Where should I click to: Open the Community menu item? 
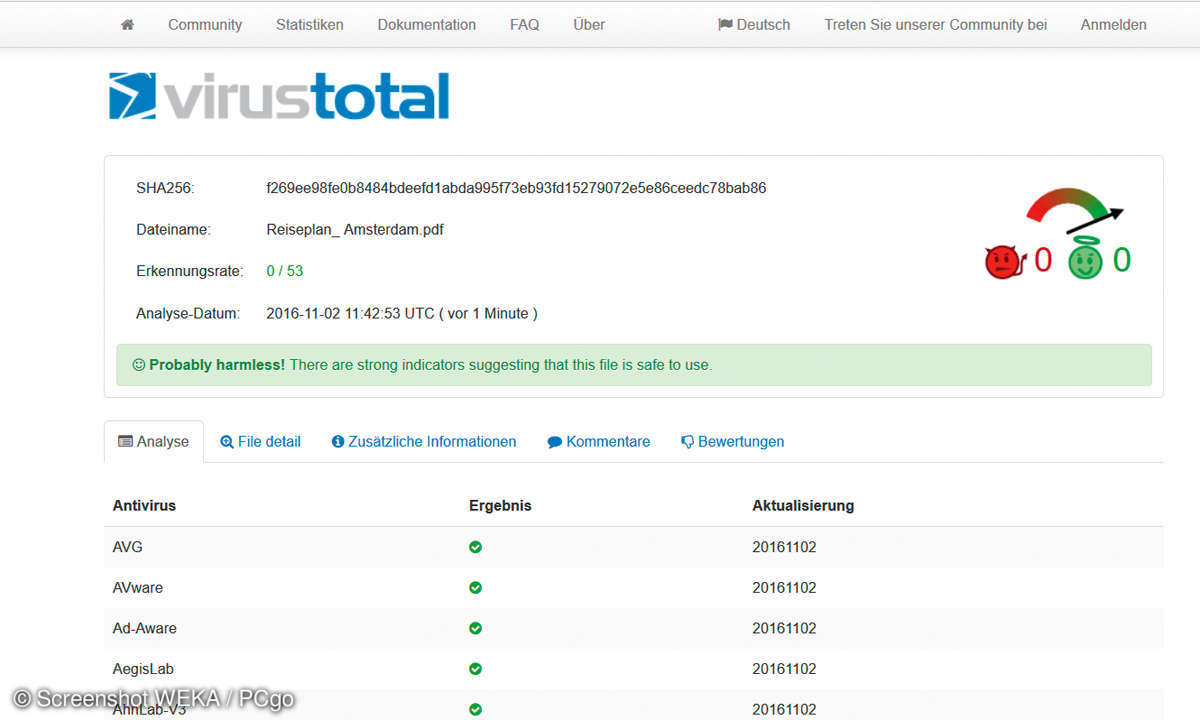pyautogui.click(x=205, y=25)
